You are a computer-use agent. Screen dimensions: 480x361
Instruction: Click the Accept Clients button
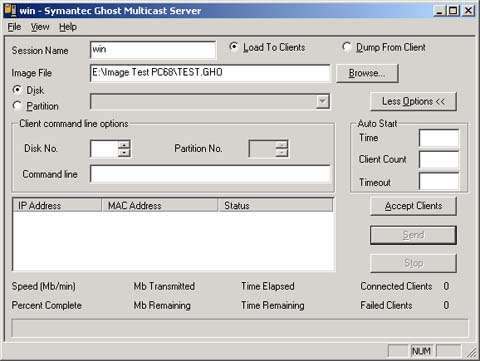coord(413,206)
